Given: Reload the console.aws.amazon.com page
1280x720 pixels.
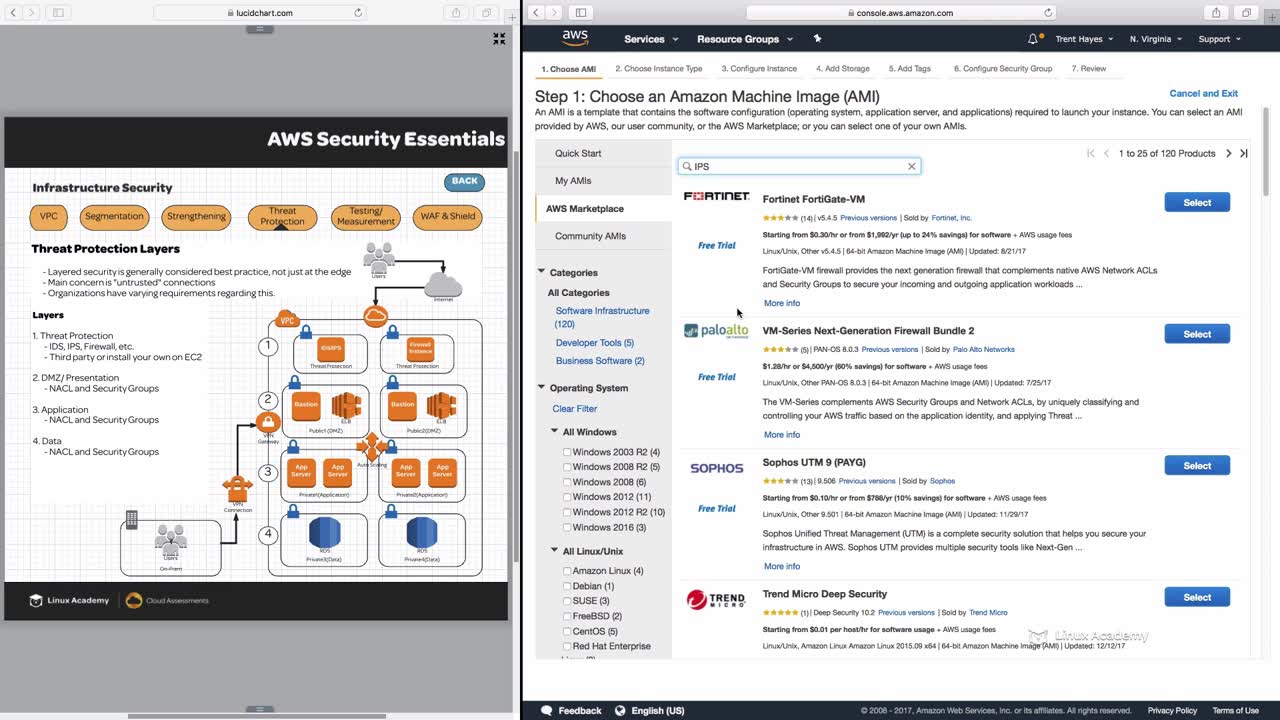Looking at the screenshot, I should (1048, 13).
